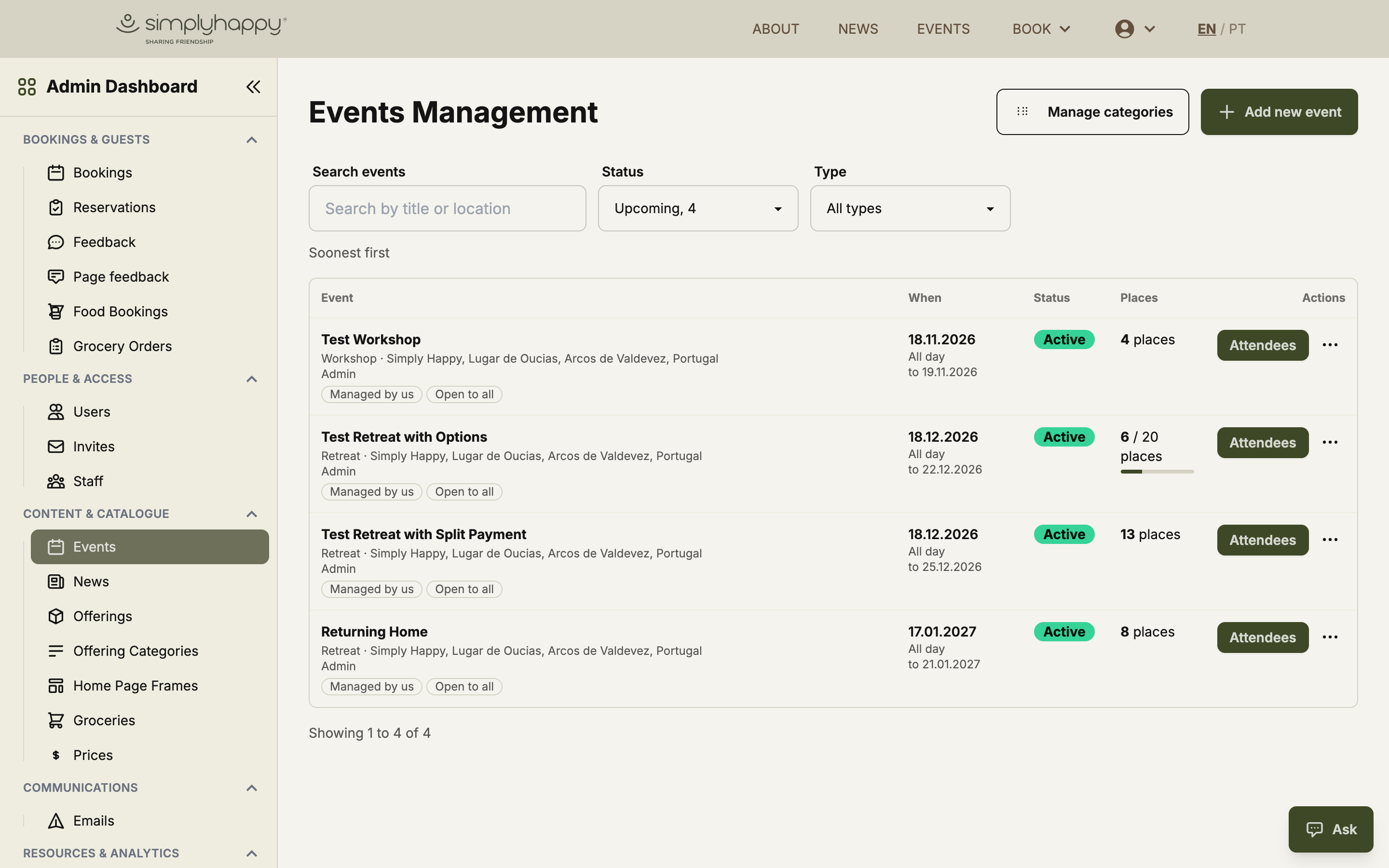Viewport: 1389px width, 868px height.
Task: Click the Emails icon in Communications
Action: tap(55, 821)
